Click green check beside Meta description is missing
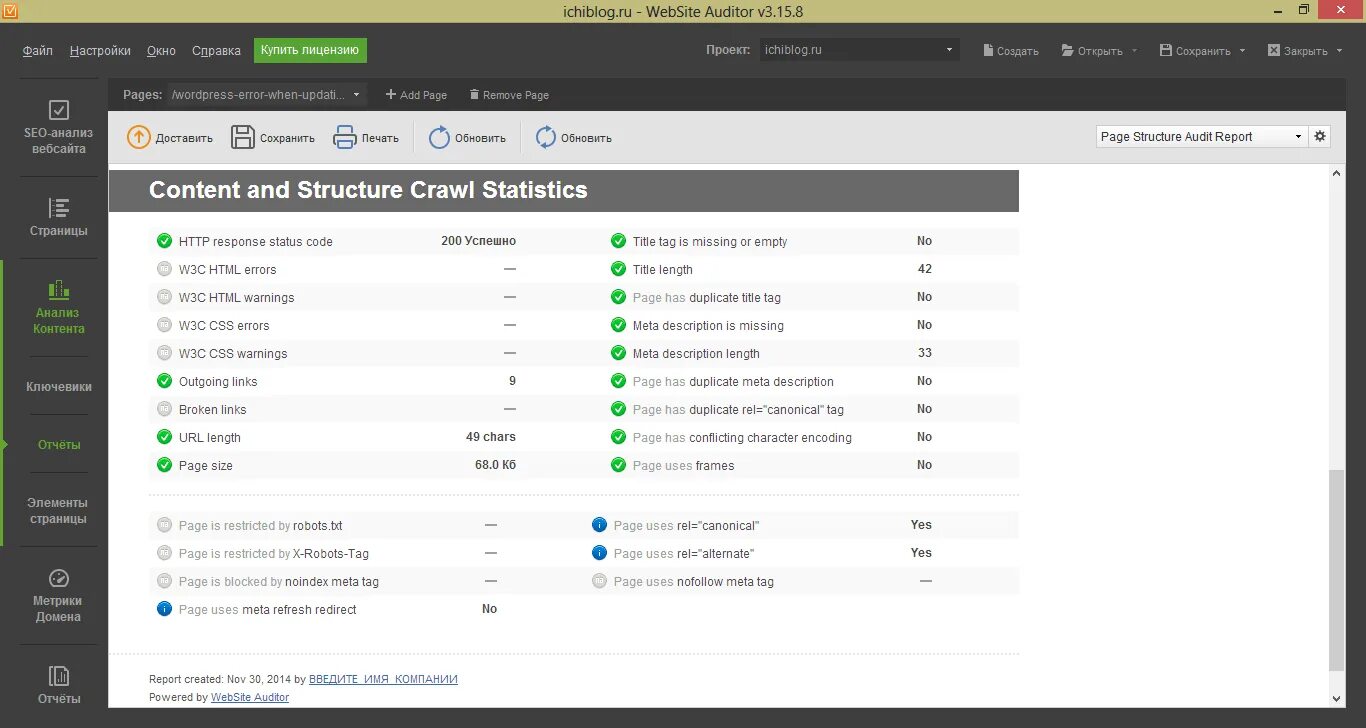1366x728 pixels. coord(619,325)
